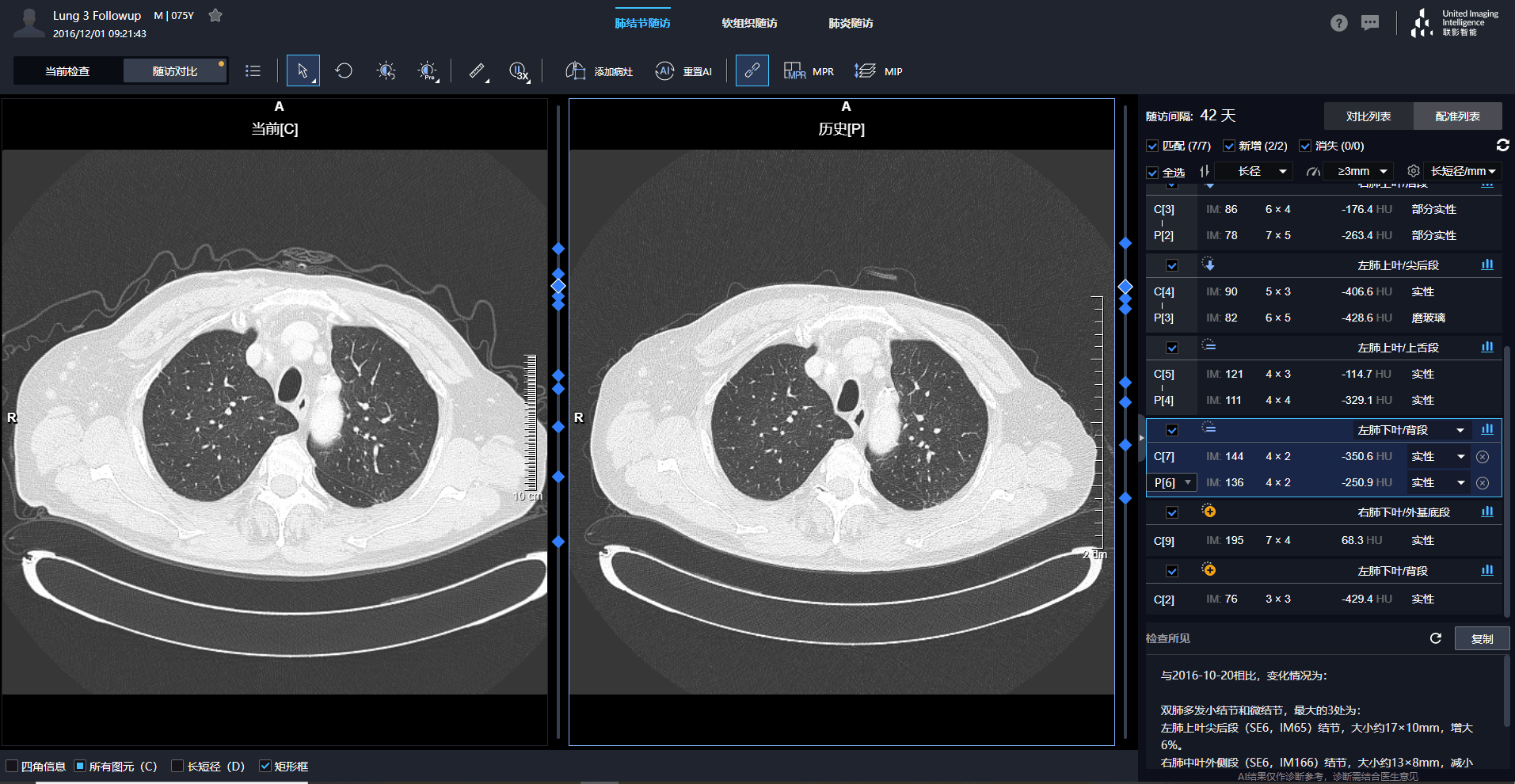The width and height of the screenshot is (1515, 784).
Task: Open the list view icon in toolbar
Action: 253,70
